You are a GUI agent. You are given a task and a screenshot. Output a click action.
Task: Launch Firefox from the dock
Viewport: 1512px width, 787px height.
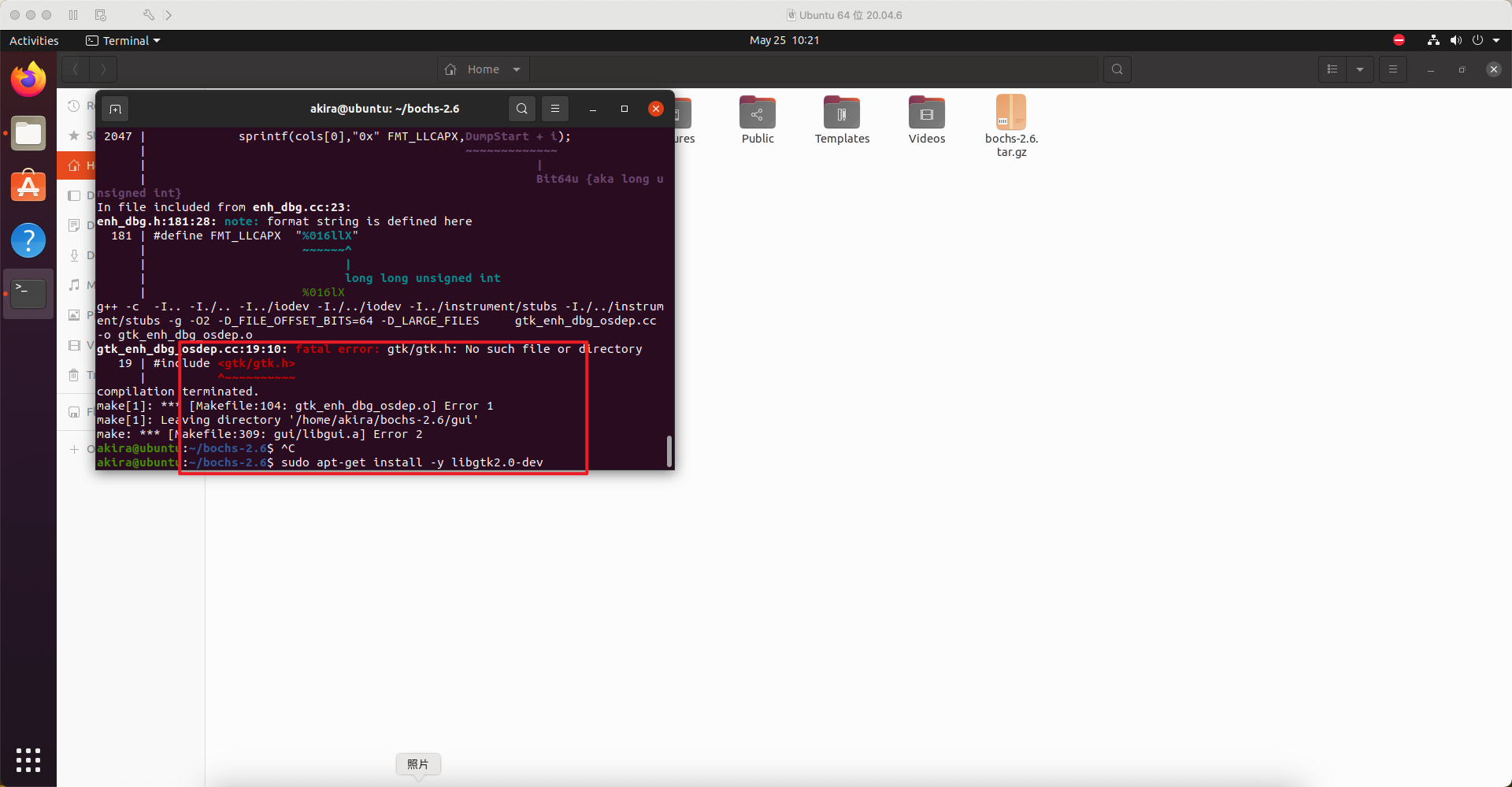[x=28, y=80]
